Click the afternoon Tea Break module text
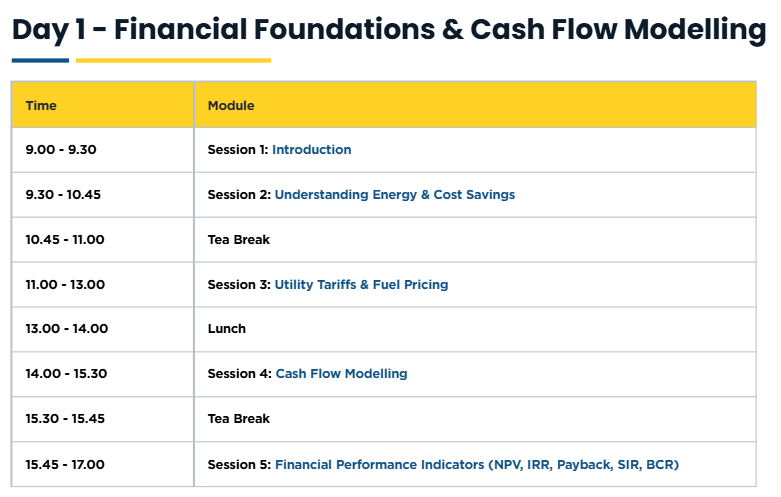The width and height of the screenshot is (781, 497). click(x=239, y=419)
